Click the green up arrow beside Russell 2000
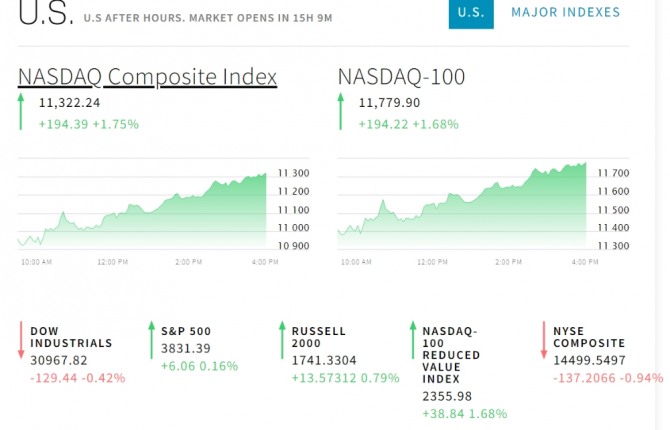670x430 pixels. 282,340
